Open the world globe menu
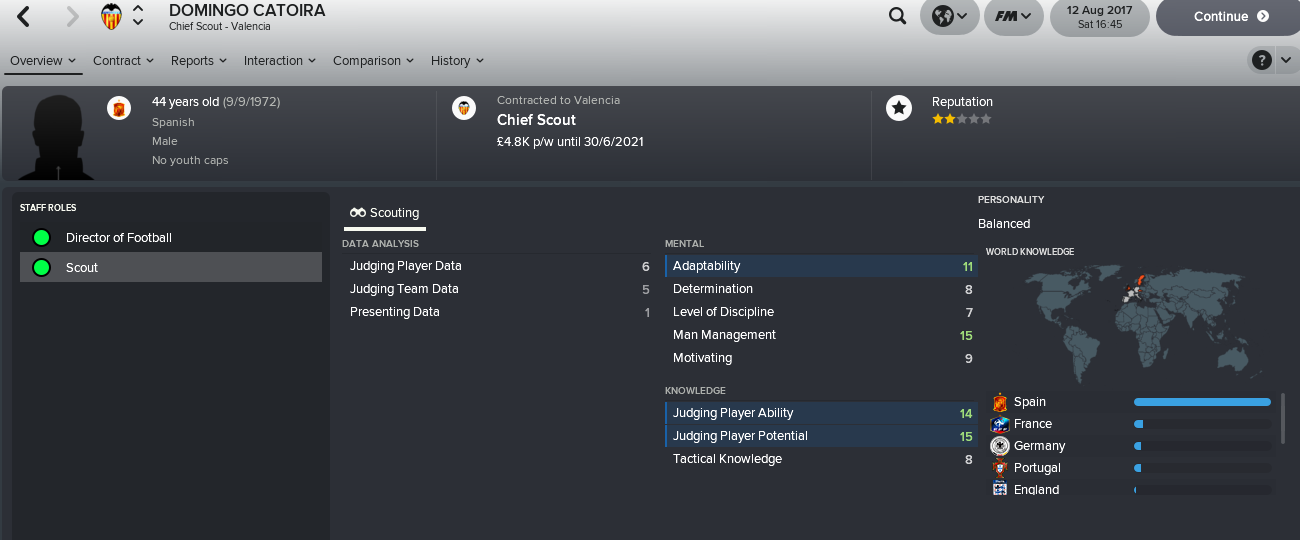1300x540 pixels. click(949, 16)
